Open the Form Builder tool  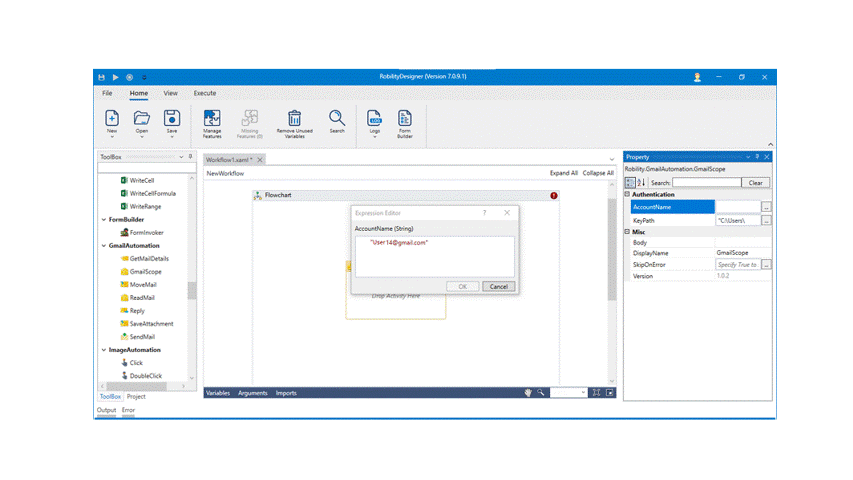[404, 123]
